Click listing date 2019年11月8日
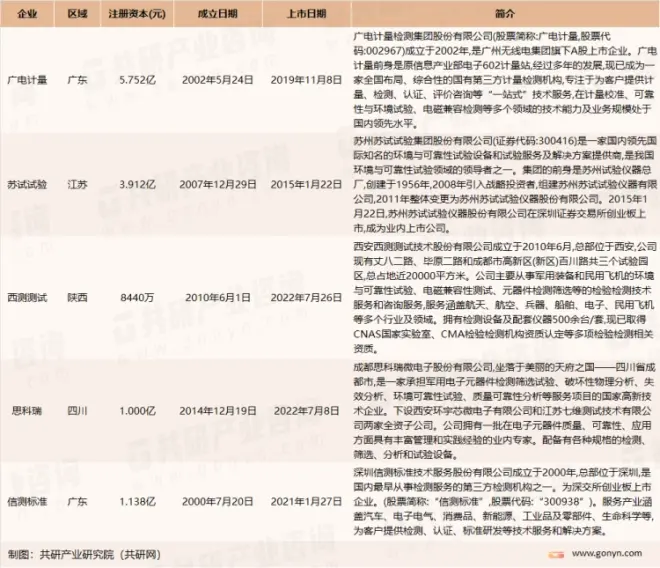Screen dimensions: 660x568 coord(306,80)
